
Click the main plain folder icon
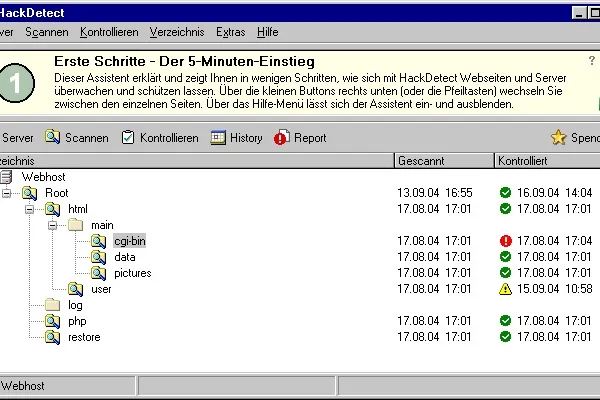pyautogui.click(x=75, y=225)
